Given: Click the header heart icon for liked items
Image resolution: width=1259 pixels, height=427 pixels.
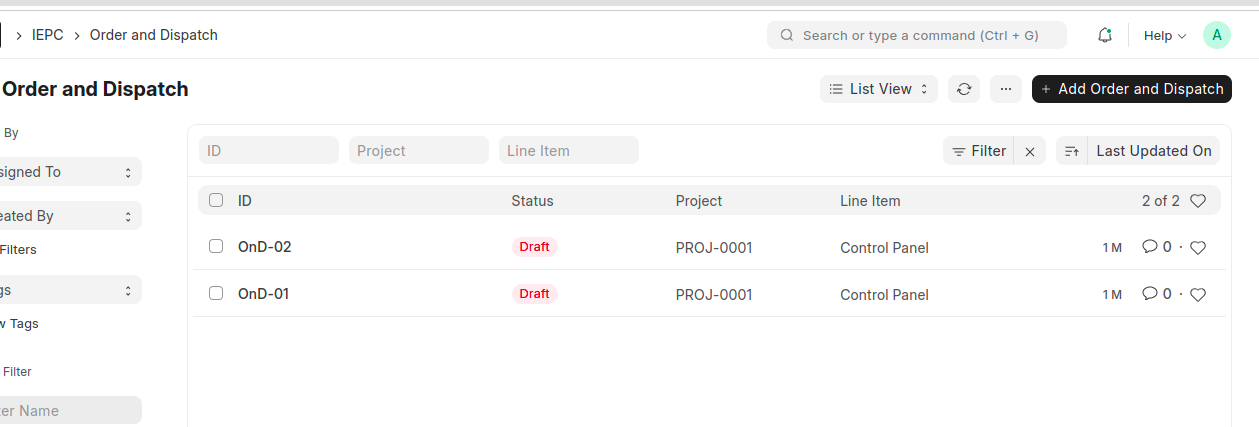Looking at the screenshot, I should 1198,201.
